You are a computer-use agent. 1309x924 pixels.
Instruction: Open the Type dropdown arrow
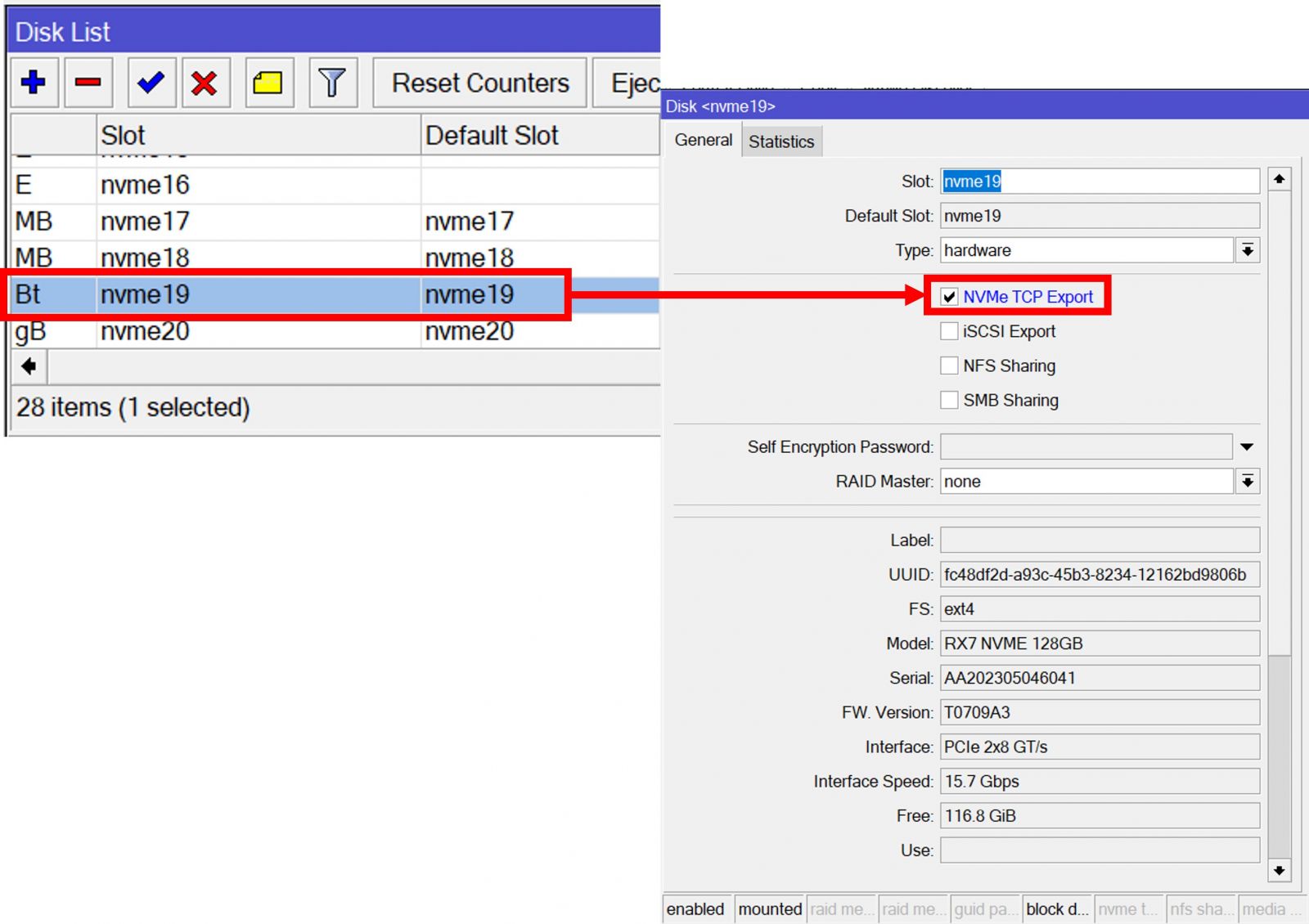pyautogui.click(x=1247, y=250)
